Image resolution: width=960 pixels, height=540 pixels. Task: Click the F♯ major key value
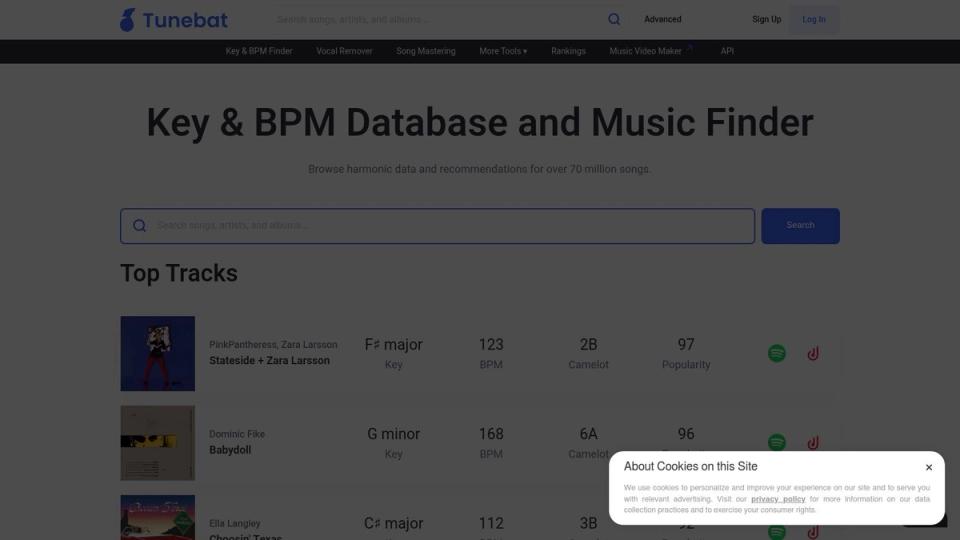pyautogui.click(x=393, y=345)
